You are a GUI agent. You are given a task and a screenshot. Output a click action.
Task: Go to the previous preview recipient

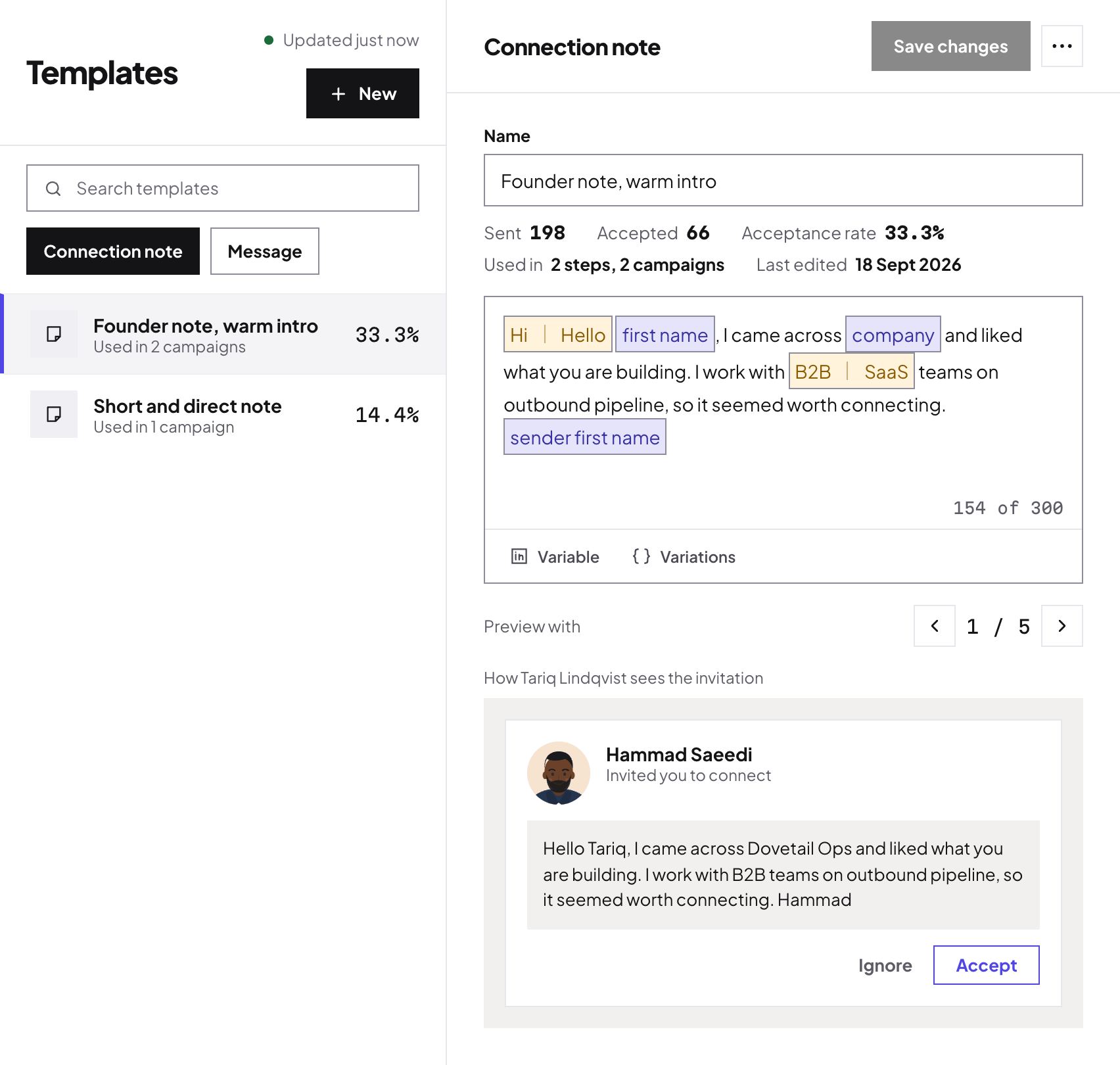[934, 626]
